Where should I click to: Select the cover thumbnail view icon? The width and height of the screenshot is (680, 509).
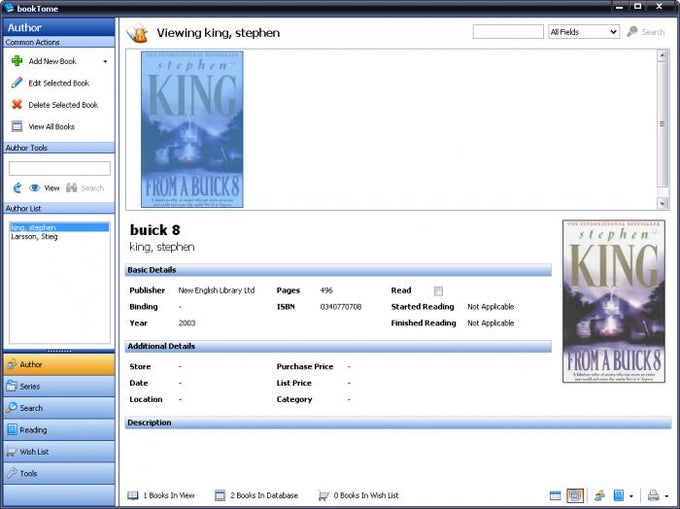(575, 495)
